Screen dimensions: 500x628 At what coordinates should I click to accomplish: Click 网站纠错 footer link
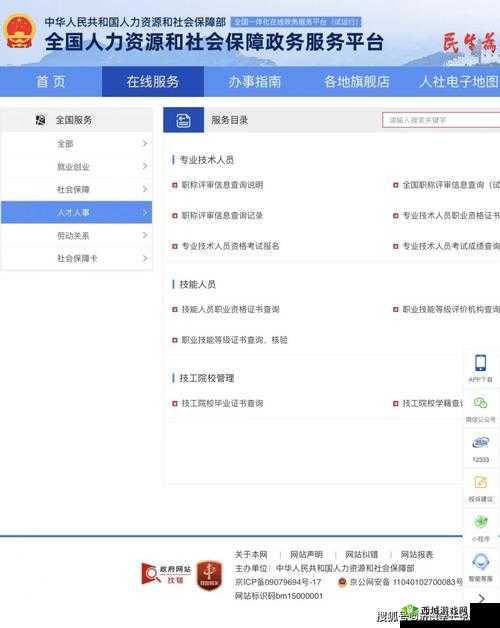362,555
